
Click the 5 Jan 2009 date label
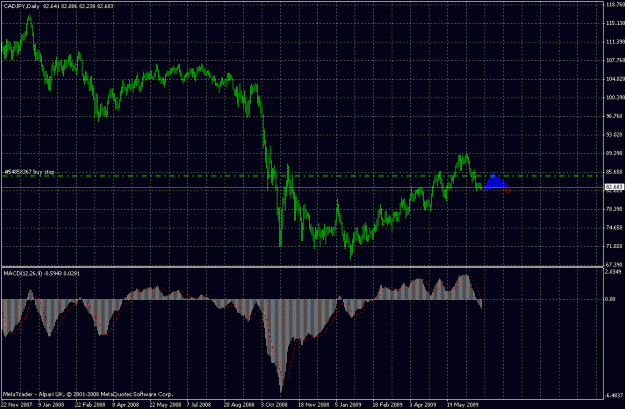point(348,405)
